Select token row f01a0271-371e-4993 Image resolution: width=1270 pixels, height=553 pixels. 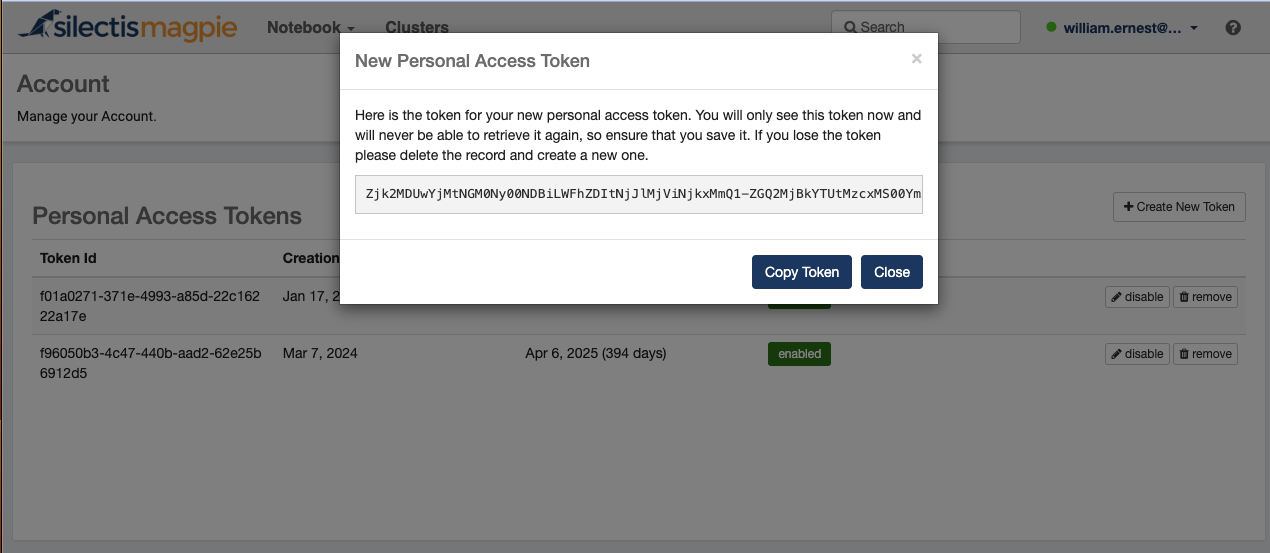click(x=635, y=305)
